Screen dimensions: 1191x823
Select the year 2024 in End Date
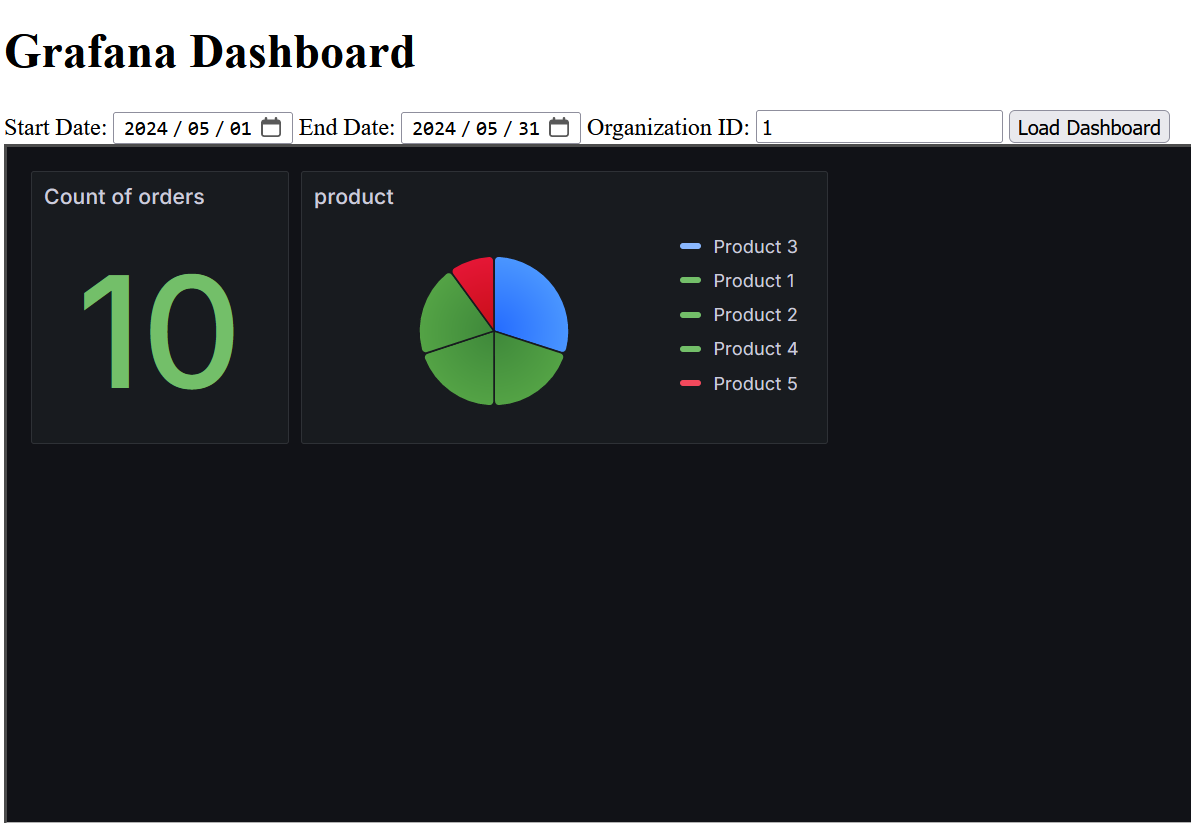tap(434, 128)
